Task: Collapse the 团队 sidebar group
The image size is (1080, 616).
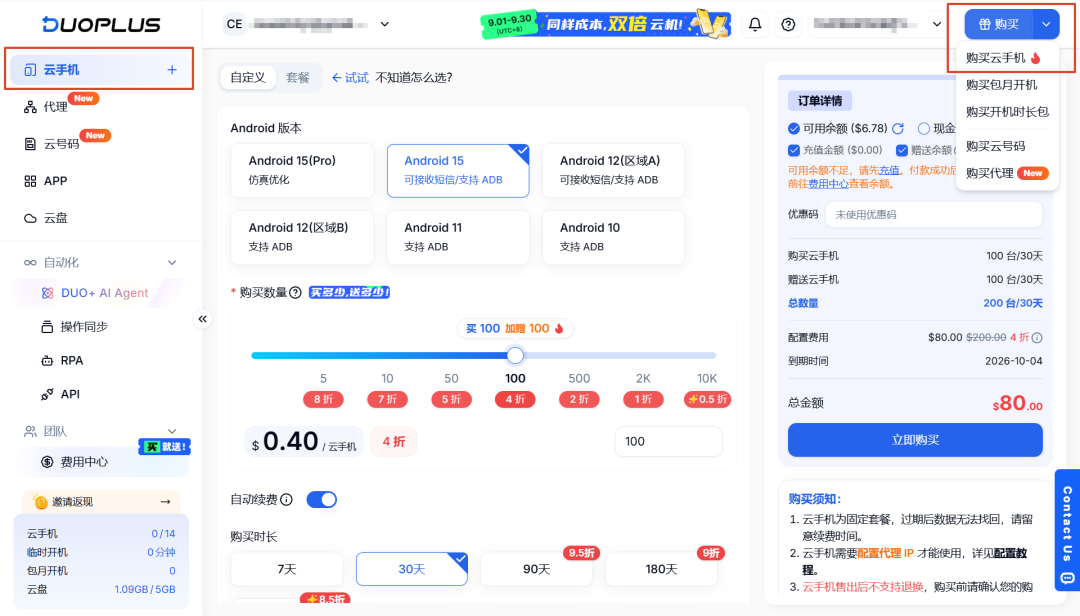Action: [172, 431]
